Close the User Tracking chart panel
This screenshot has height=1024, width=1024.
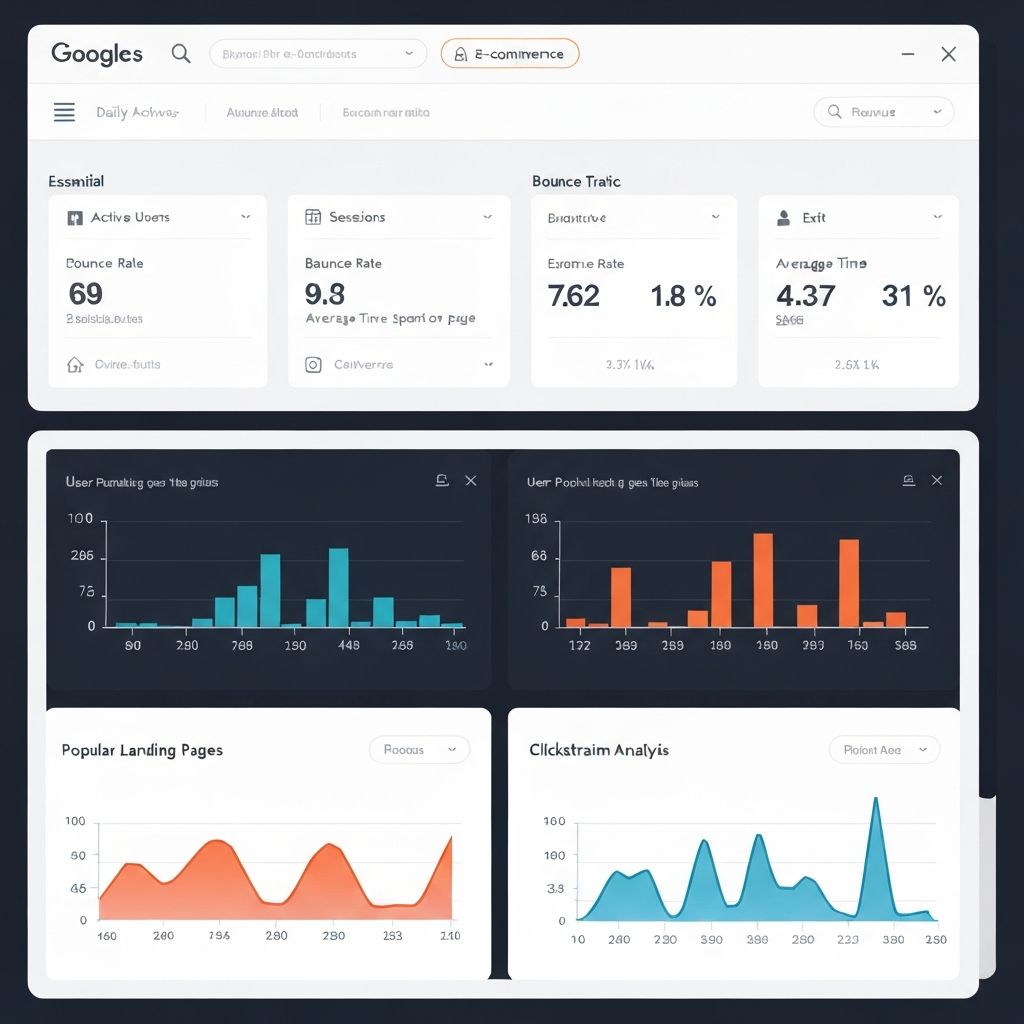(x=471, y=480)
